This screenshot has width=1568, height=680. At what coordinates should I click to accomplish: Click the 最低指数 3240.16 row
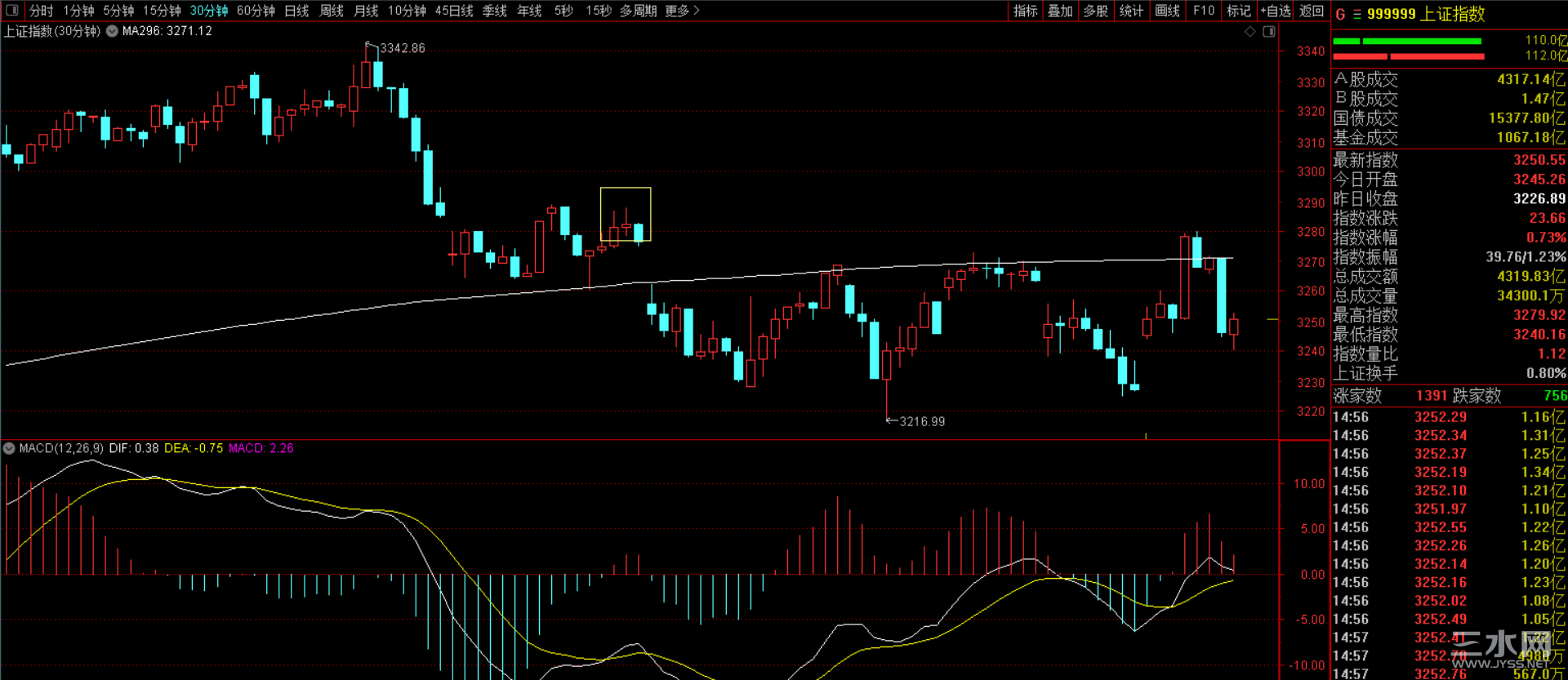[x=1450, y=335]
